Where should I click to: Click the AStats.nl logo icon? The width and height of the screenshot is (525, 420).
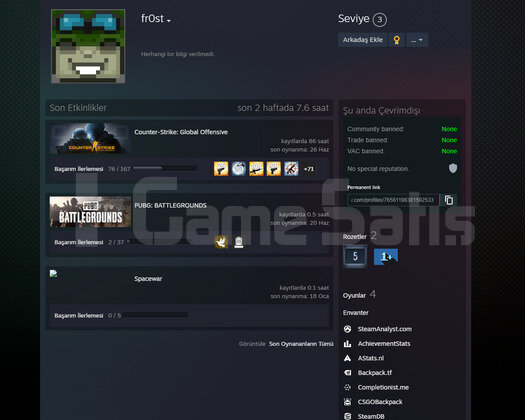pyautogui.click(x=348, y=358)
